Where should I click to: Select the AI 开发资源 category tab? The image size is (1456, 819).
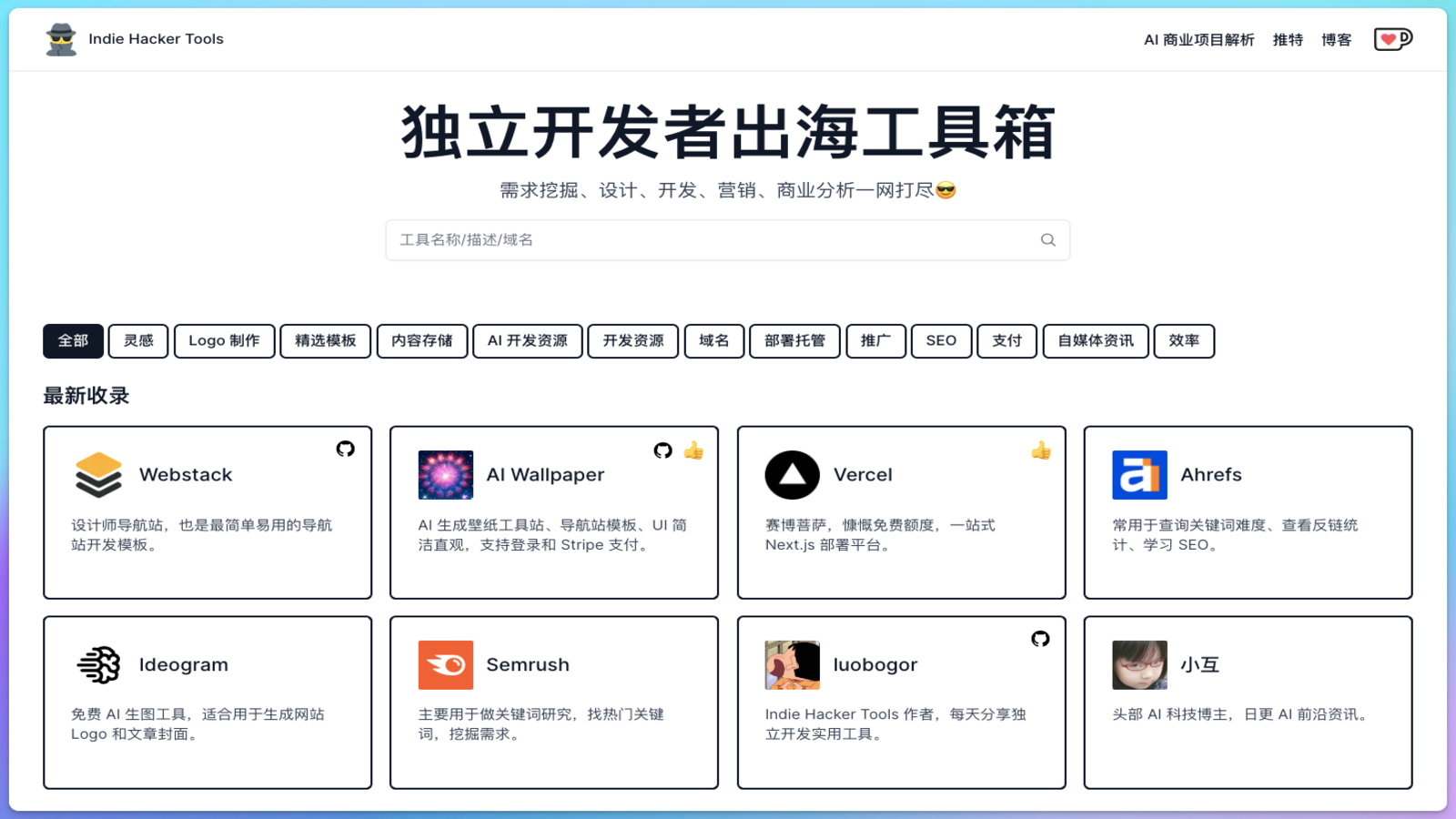[x=527, y=341]
